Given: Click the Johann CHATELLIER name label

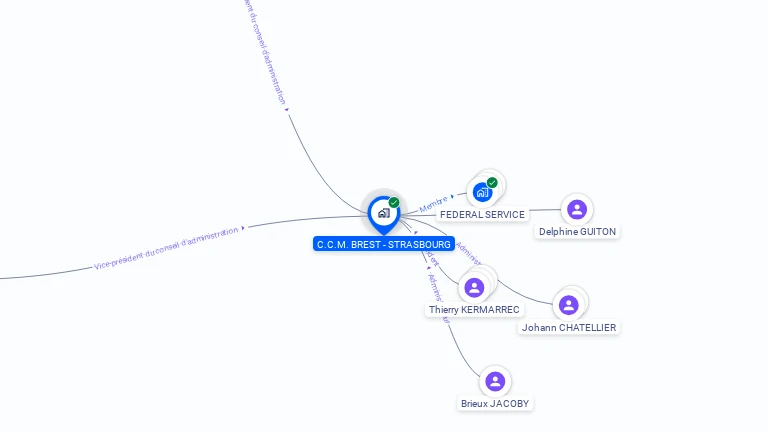Looking at the screenshot, I should click(x=569, y=327).
